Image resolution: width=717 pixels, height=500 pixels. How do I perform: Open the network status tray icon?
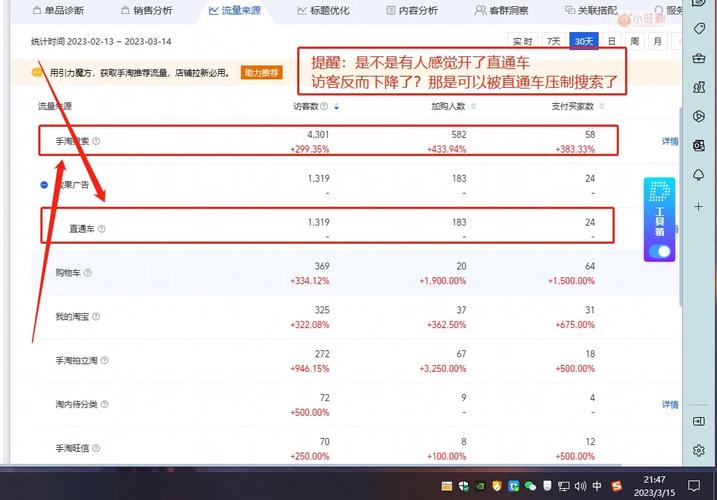tap(563, 486)
